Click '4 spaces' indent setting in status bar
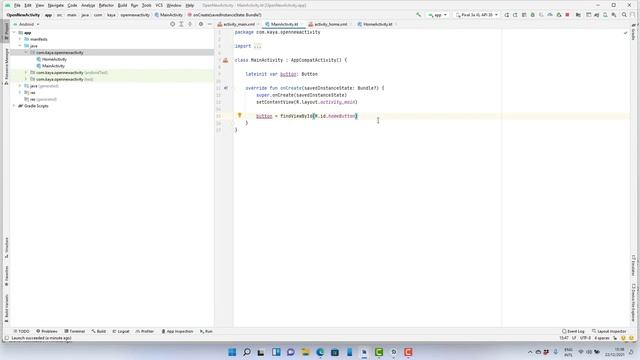The width and height of the screenshot is (640, 360). click(602, 338)
